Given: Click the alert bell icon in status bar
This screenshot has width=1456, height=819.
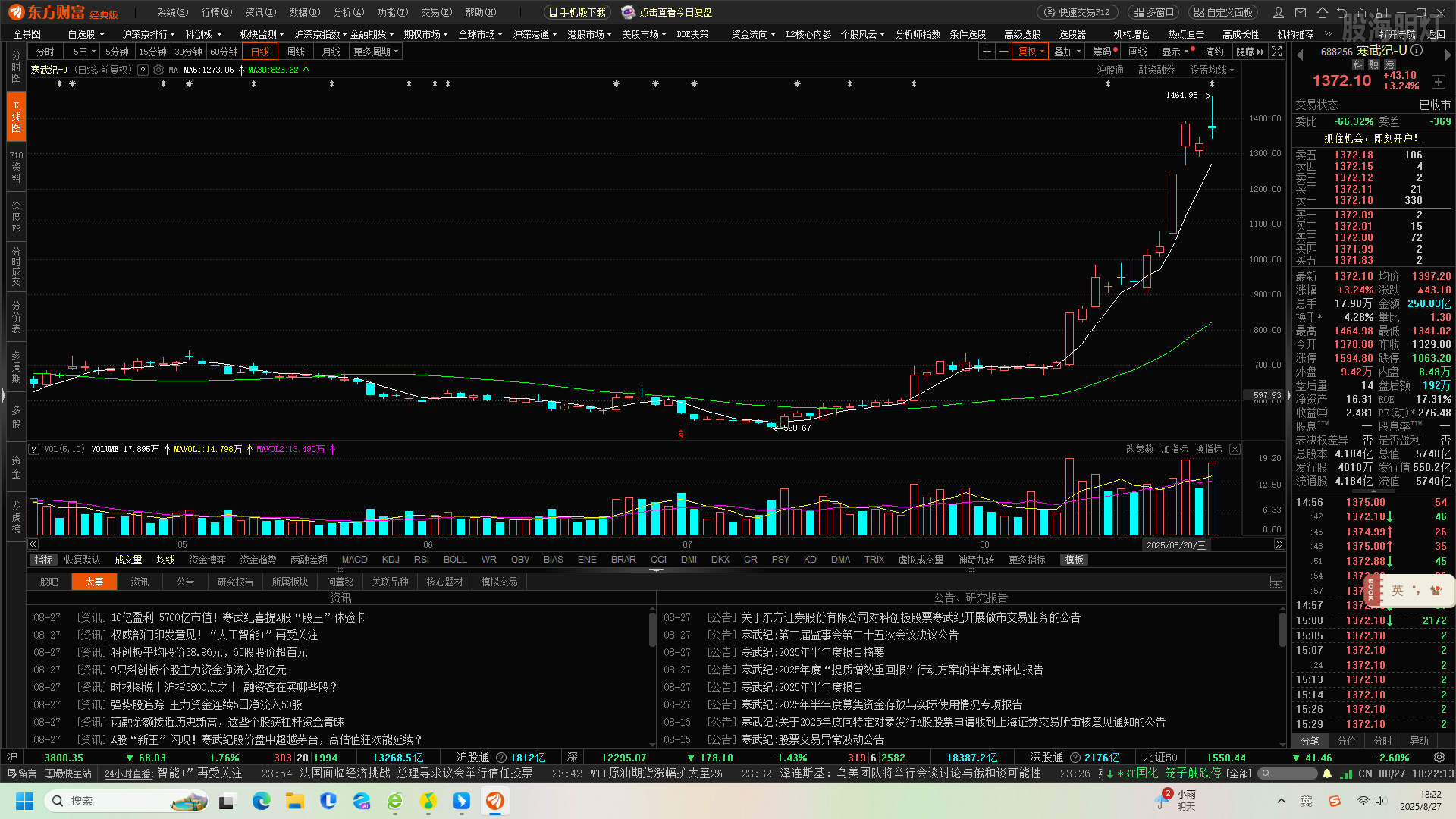Looking at the screenshot, I should coord(1327,773).
